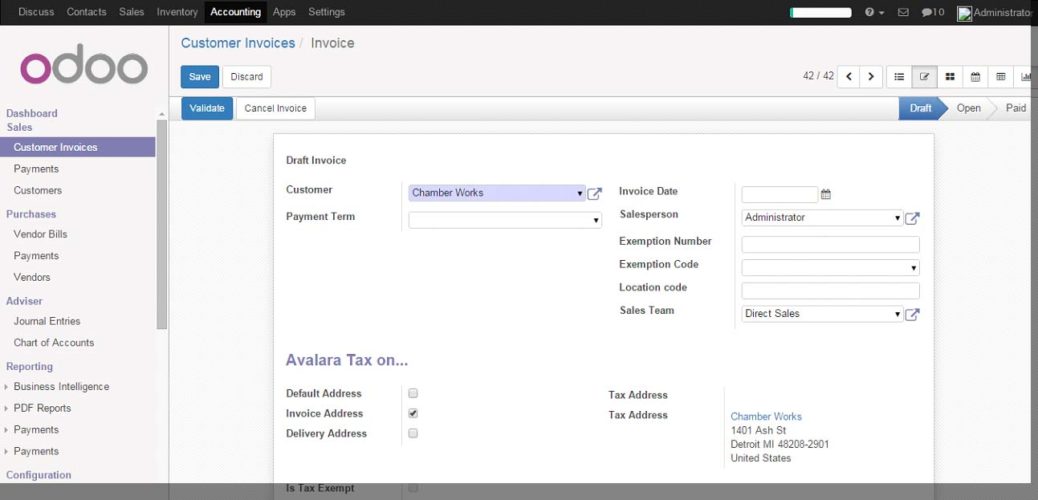Focus the Exemption Number input field
This screenshot has width=1038, height=500.
830,244
